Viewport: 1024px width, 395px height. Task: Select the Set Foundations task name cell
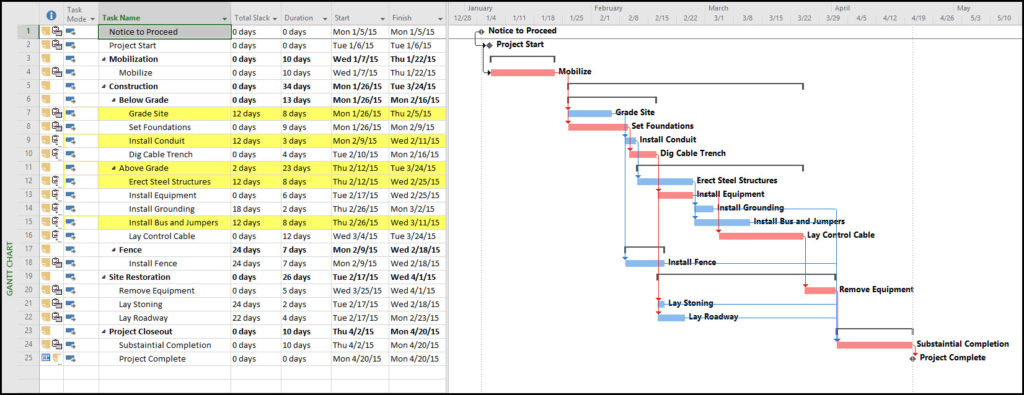point(165,127)
